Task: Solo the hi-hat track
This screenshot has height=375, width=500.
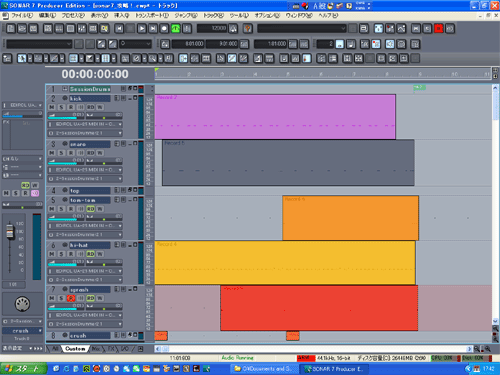Action: 61,254
